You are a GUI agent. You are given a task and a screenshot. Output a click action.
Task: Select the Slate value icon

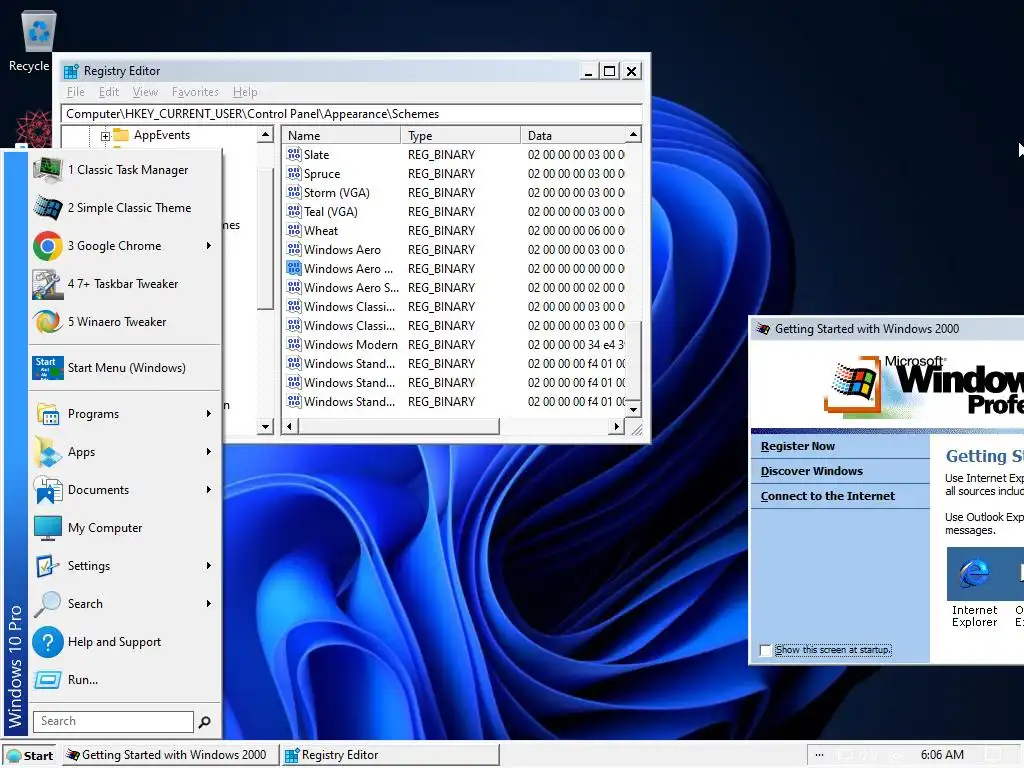(294, 155)
